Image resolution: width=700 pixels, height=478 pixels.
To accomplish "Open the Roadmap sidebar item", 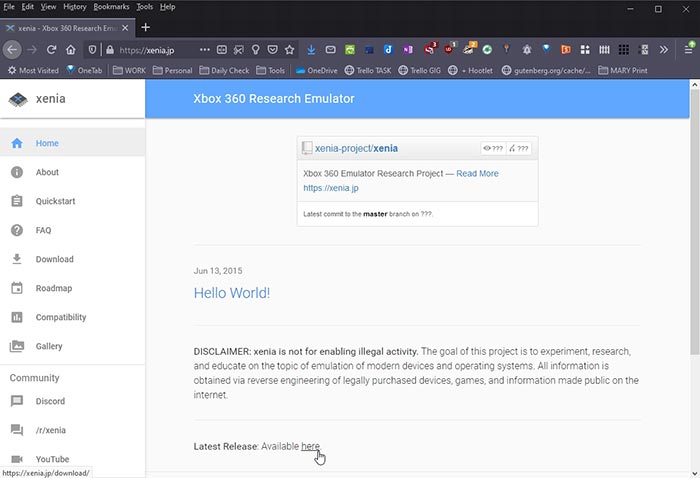I will coord(53,288).
